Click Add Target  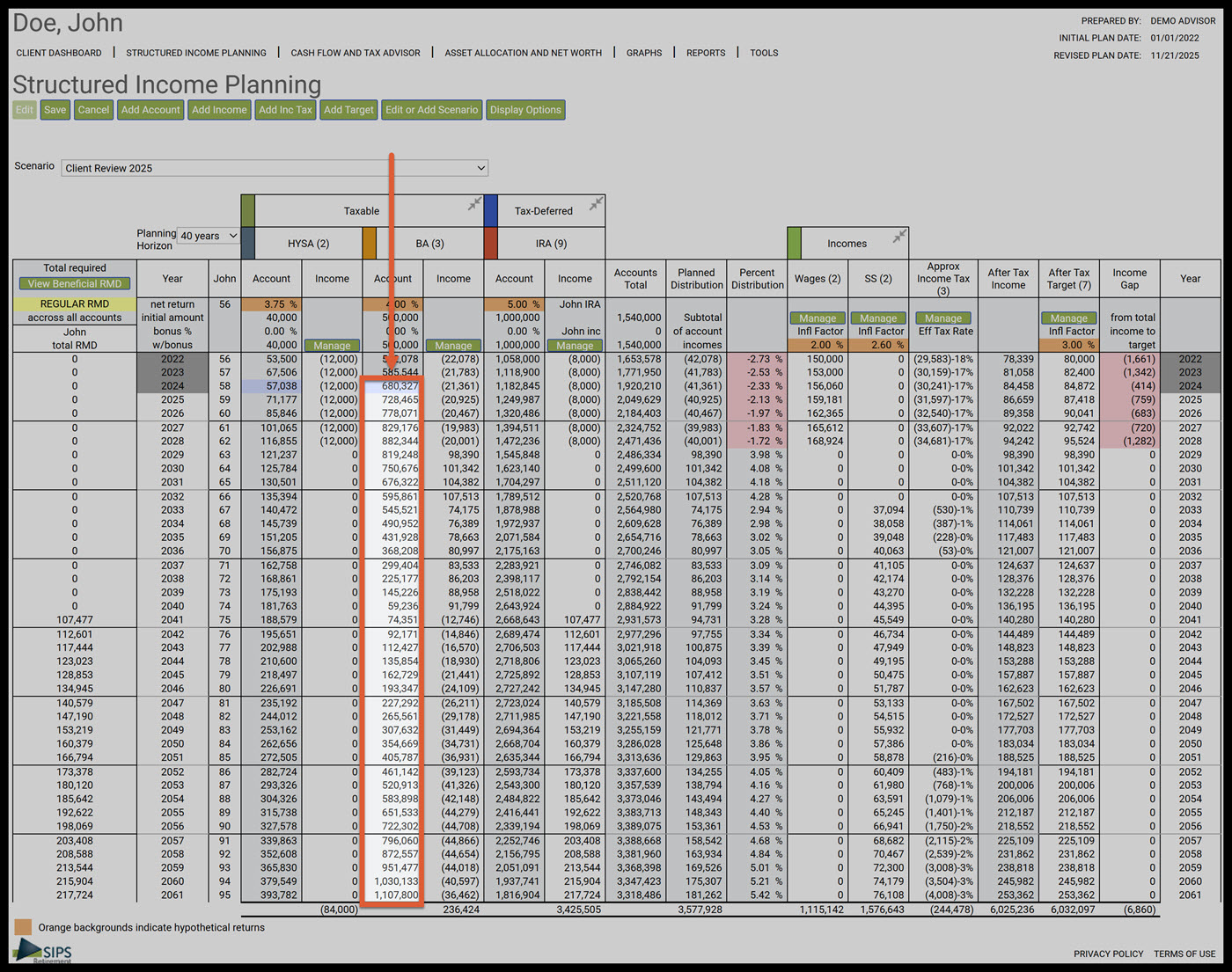349,110
